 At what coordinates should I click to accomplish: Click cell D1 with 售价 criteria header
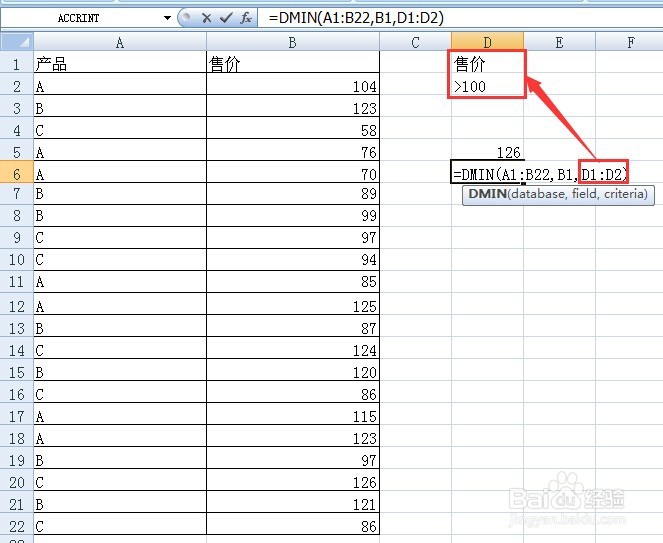487,63
